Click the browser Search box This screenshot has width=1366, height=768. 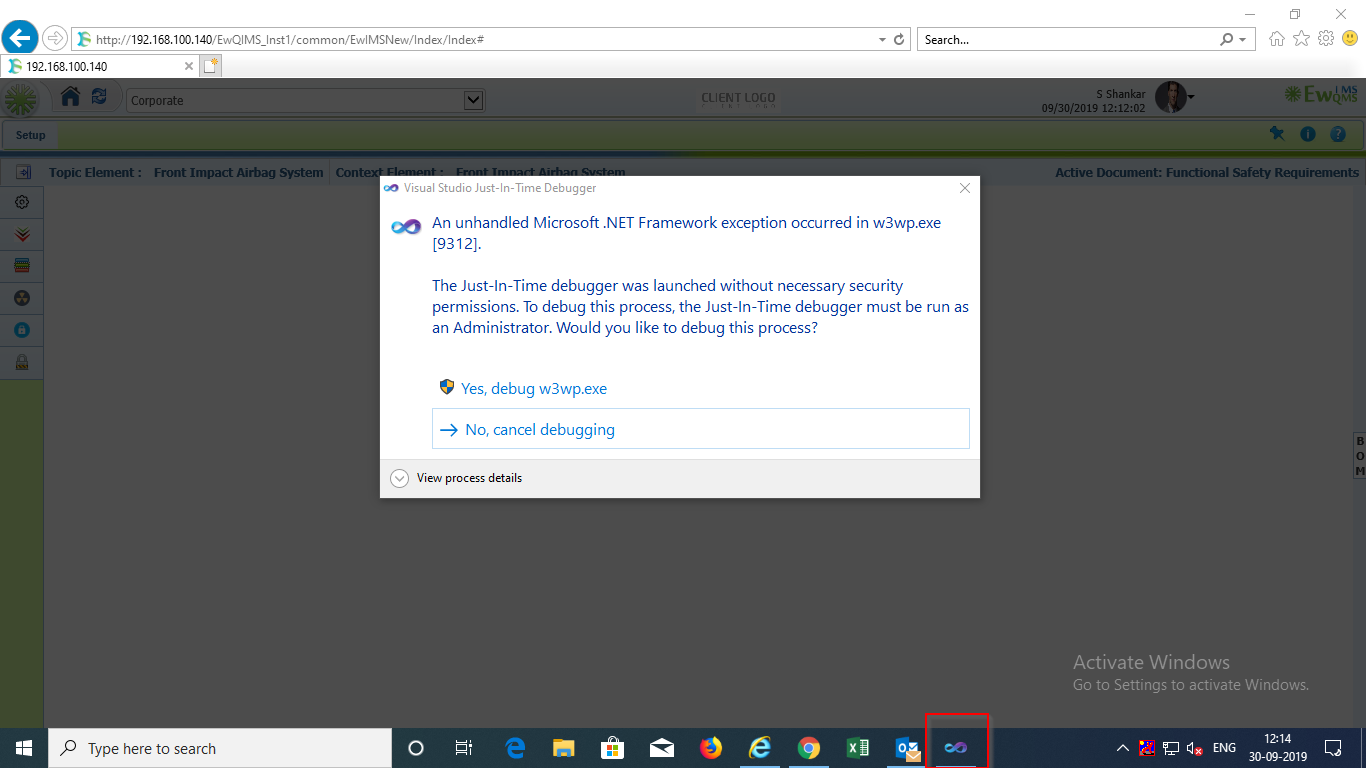pos(1066,39)
